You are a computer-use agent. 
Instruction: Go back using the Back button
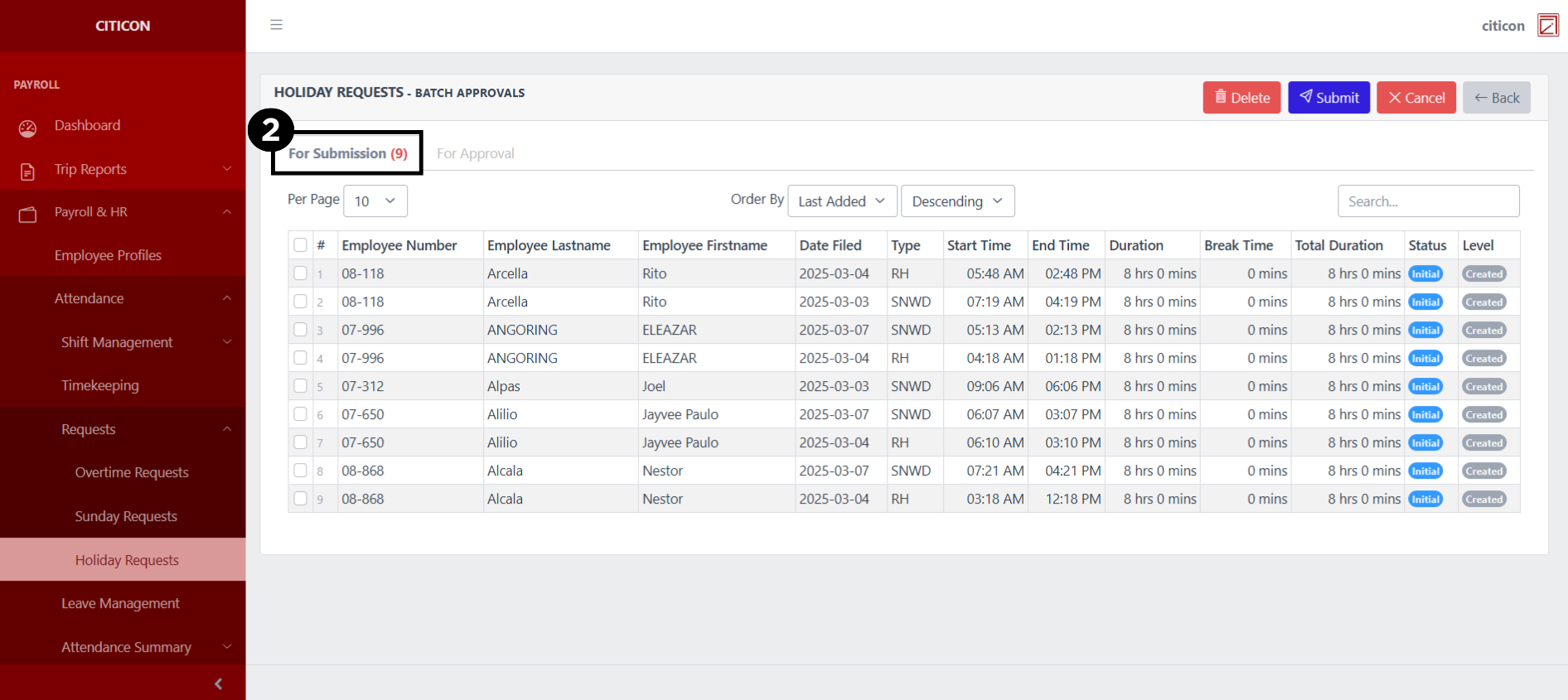point(1496,98)
